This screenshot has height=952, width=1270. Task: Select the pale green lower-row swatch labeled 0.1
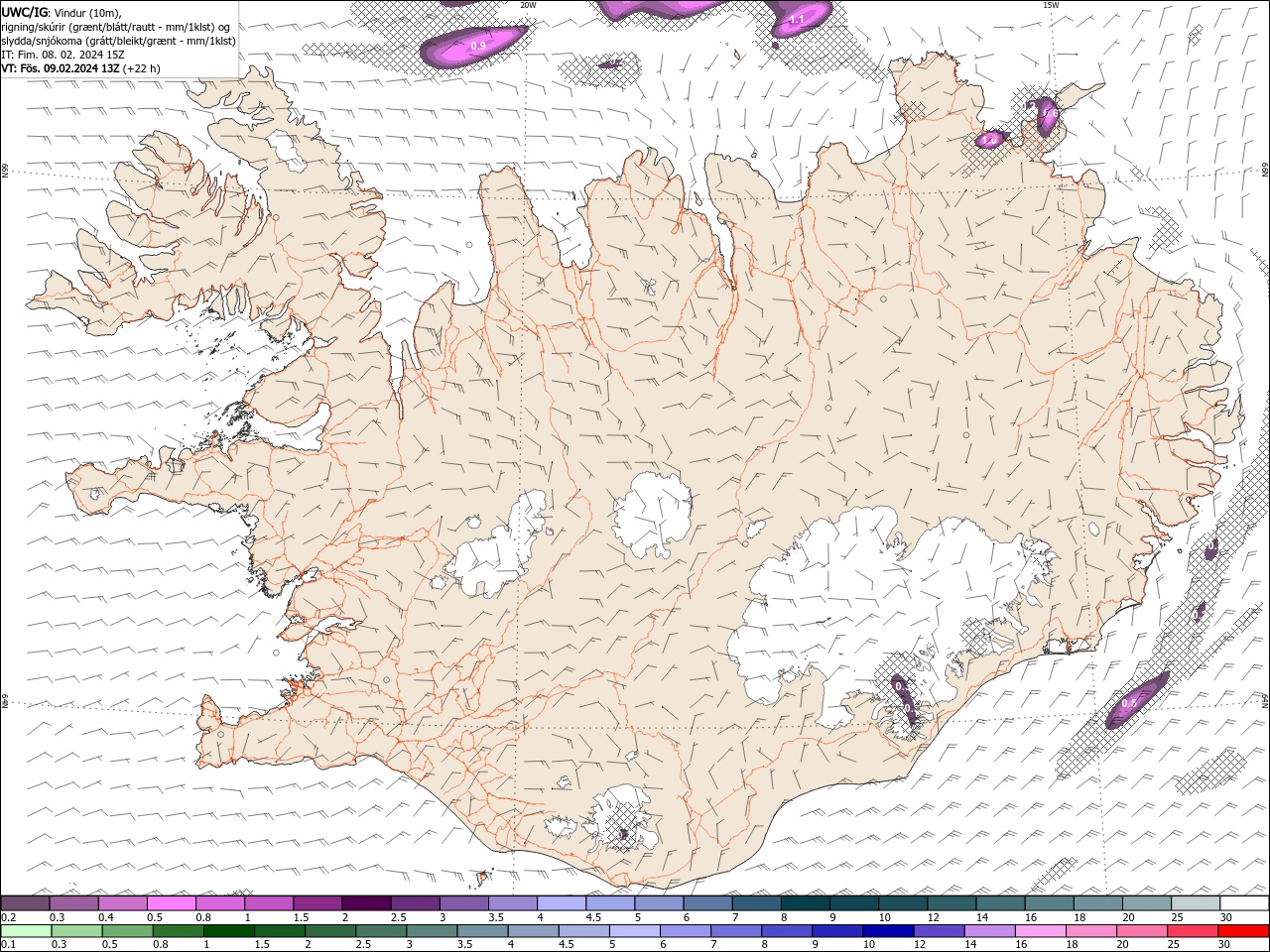pos(26,931)
